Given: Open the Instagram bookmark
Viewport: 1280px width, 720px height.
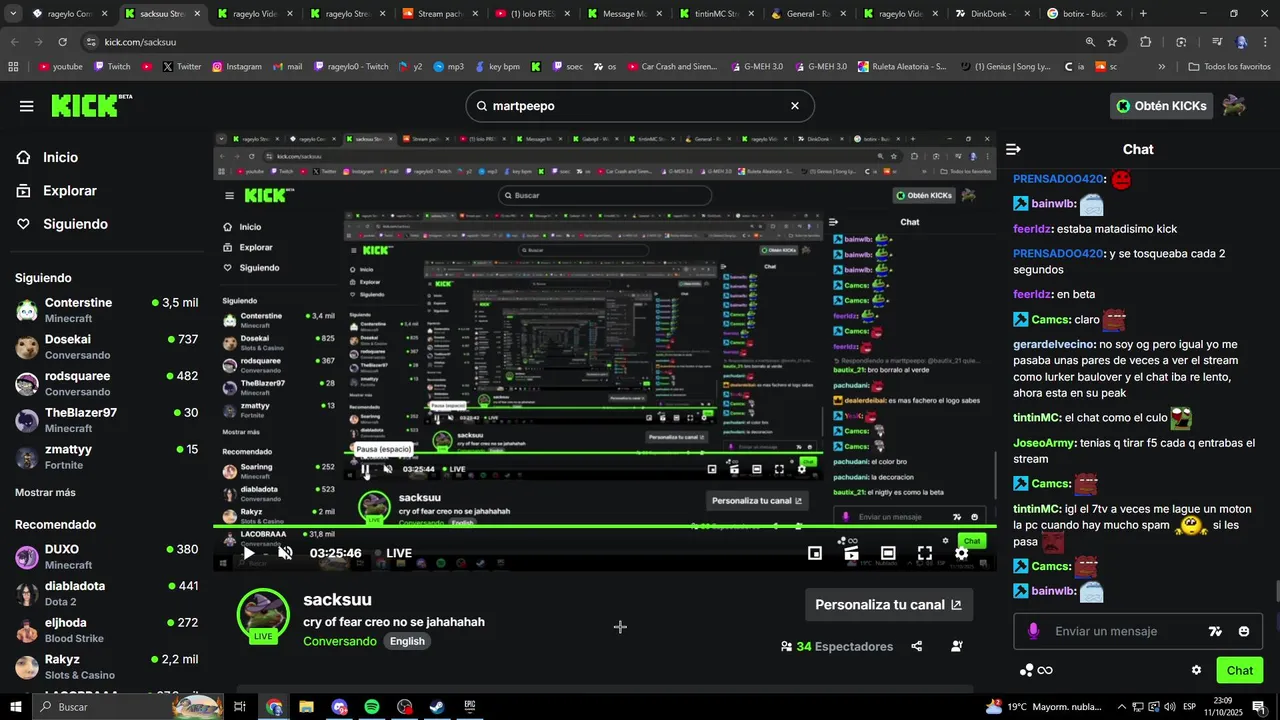Looking at the screenshot, I should click(236, 67).
